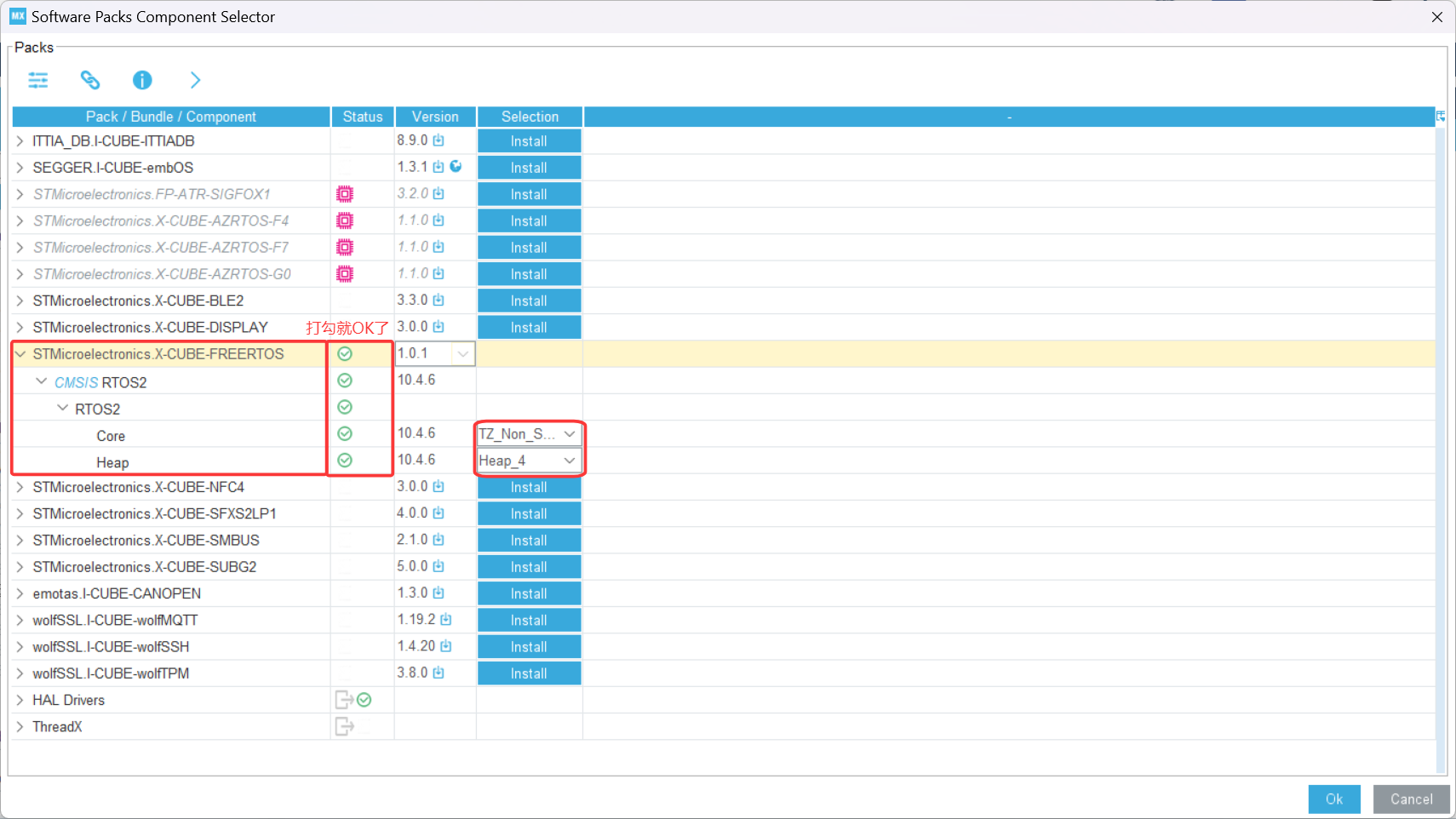Click the pink chip status icon for X-CUBE-AZRTOS-G0

[345, 274]
